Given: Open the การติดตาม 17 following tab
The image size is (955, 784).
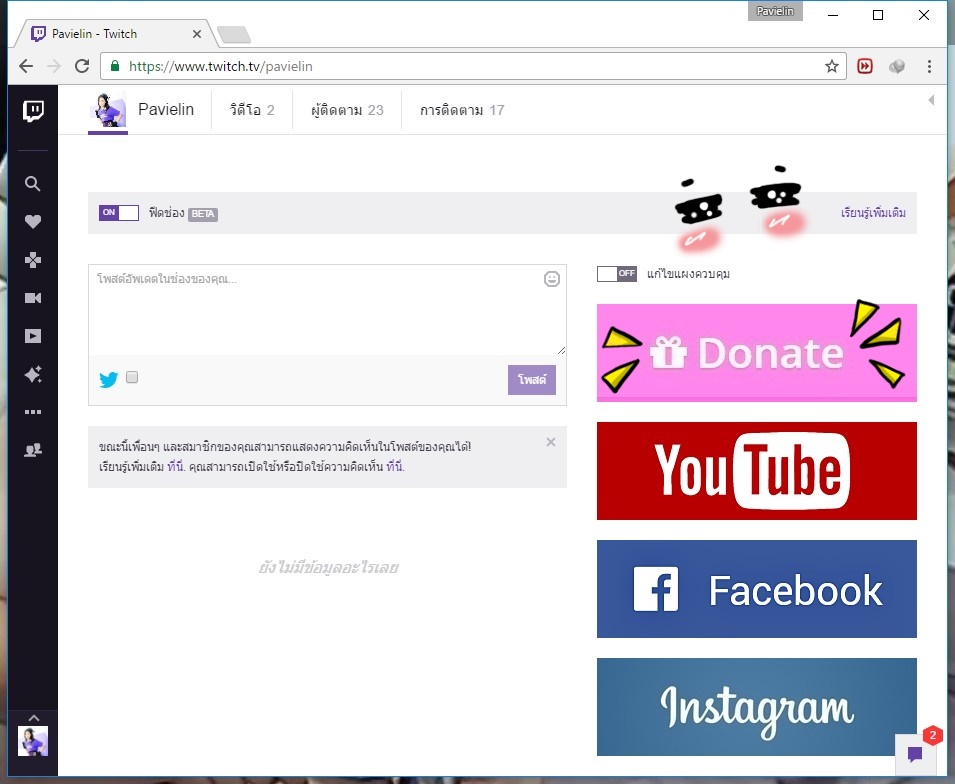Looking at the screenshot, I should coord(462,110).
